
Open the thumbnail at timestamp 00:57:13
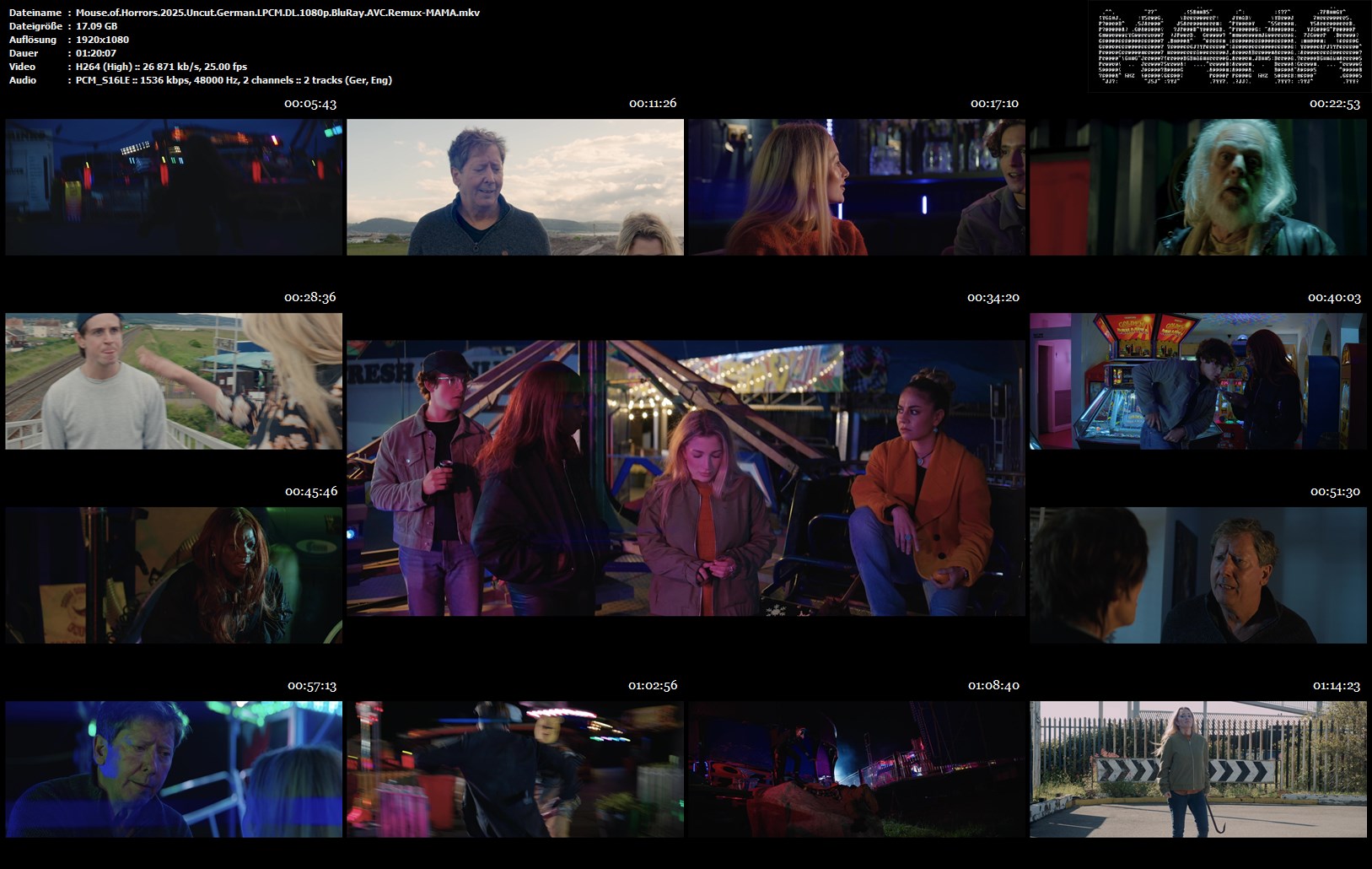click(174, 769)
